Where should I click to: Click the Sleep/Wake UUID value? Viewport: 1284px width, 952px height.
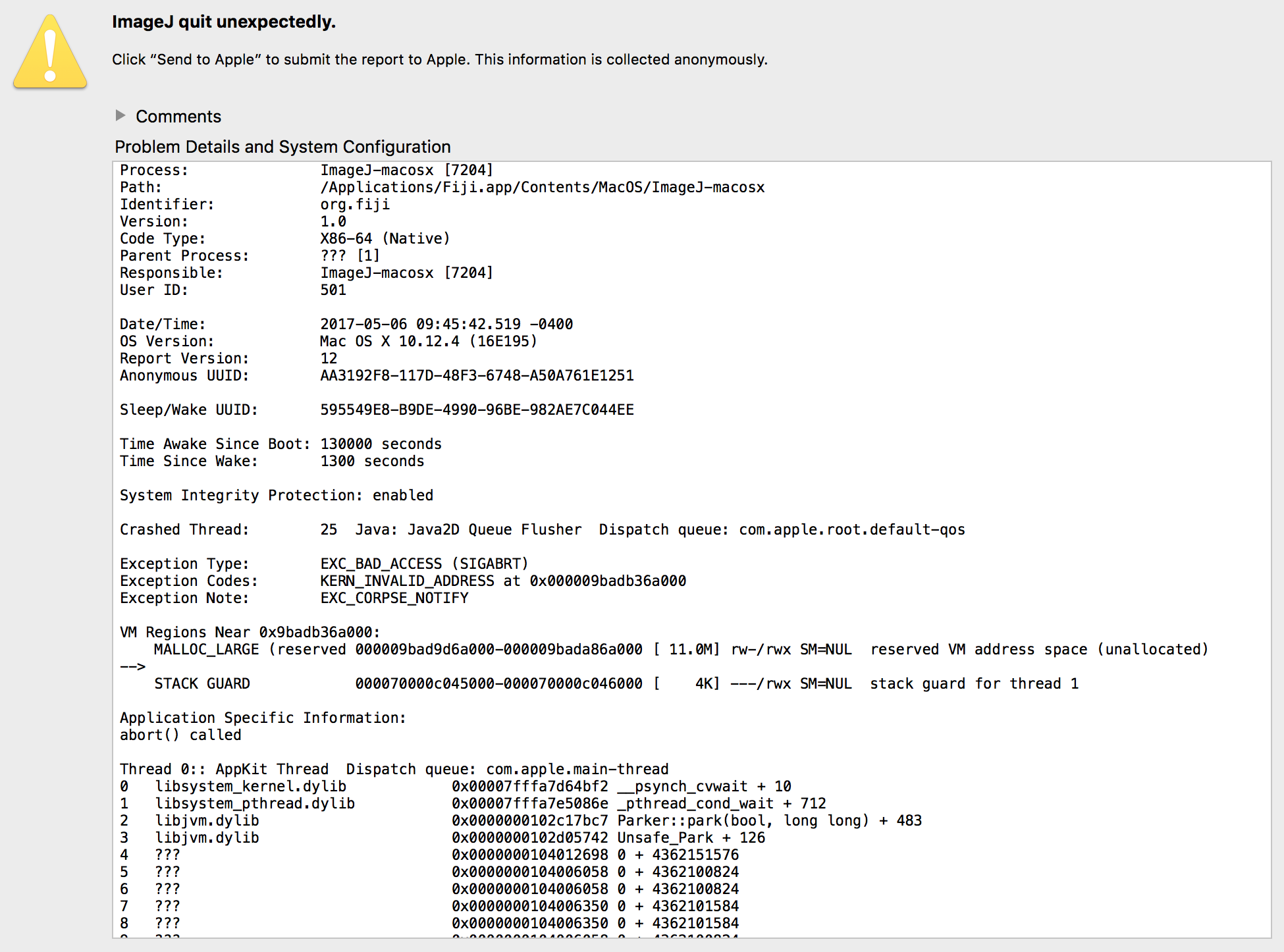point(477,410)
